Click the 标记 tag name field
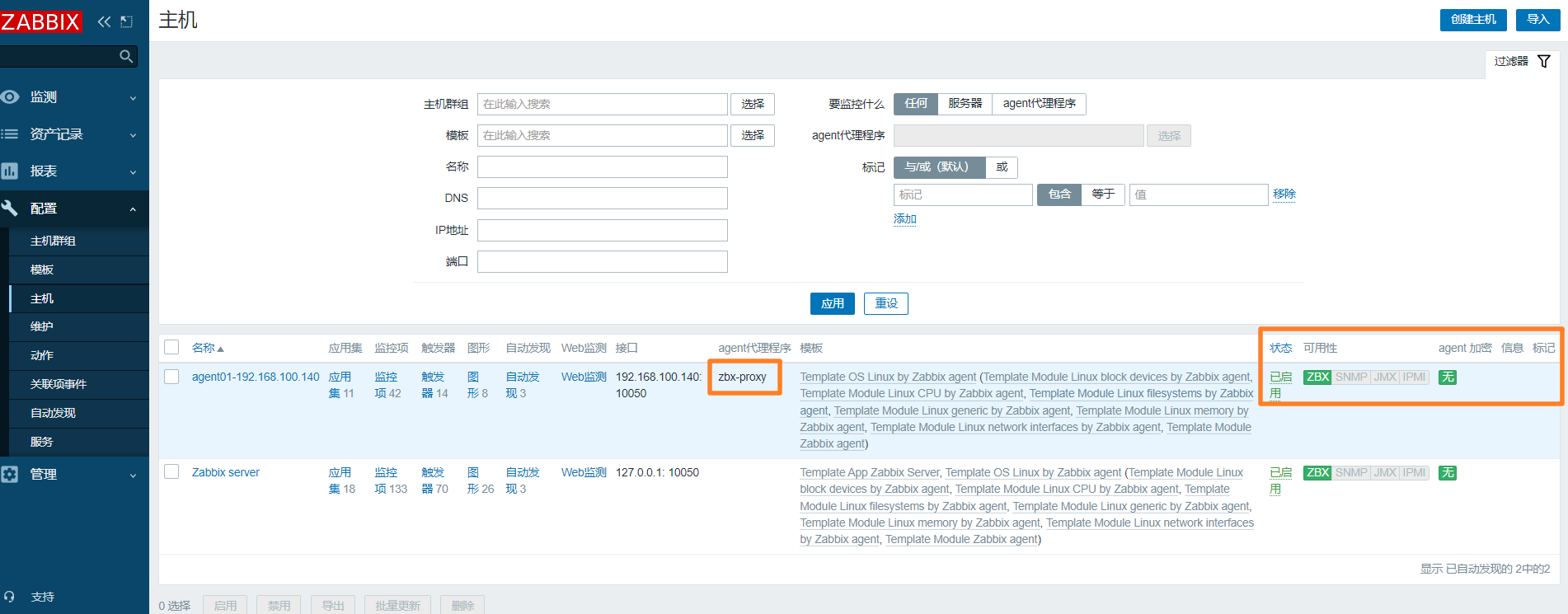 [x=963, y=195]
